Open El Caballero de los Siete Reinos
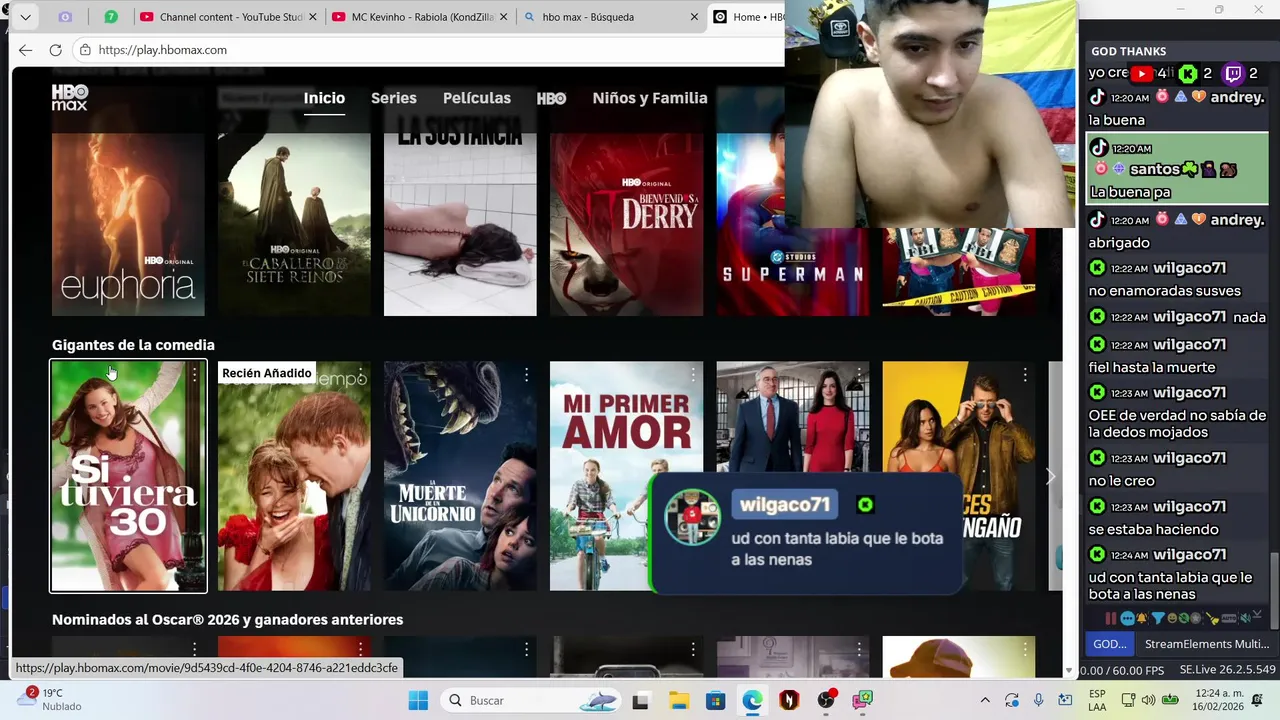1280x720 pixels. [x=294, y=200]
